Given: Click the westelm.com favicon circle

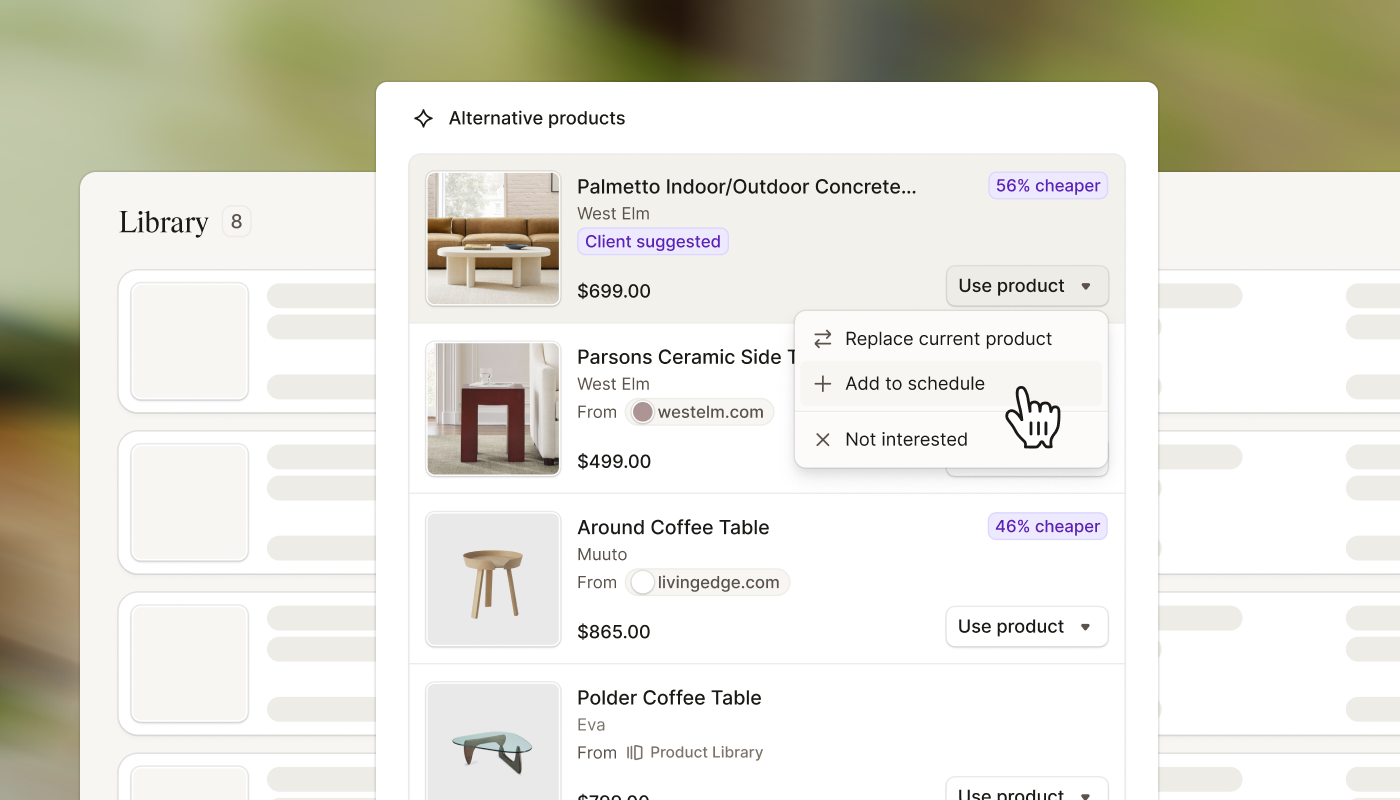Looking at the screenshot, I should [642, 412].
